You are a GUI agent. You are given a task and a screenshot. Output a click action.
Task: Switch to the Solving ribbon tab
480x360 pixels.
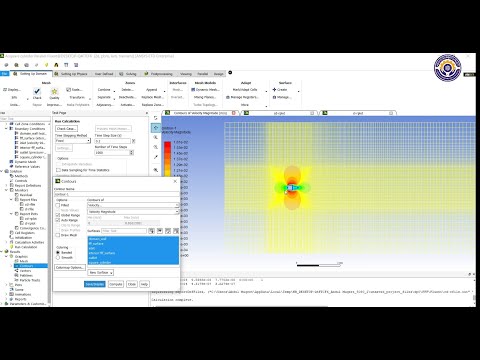[x=128, y=74]
